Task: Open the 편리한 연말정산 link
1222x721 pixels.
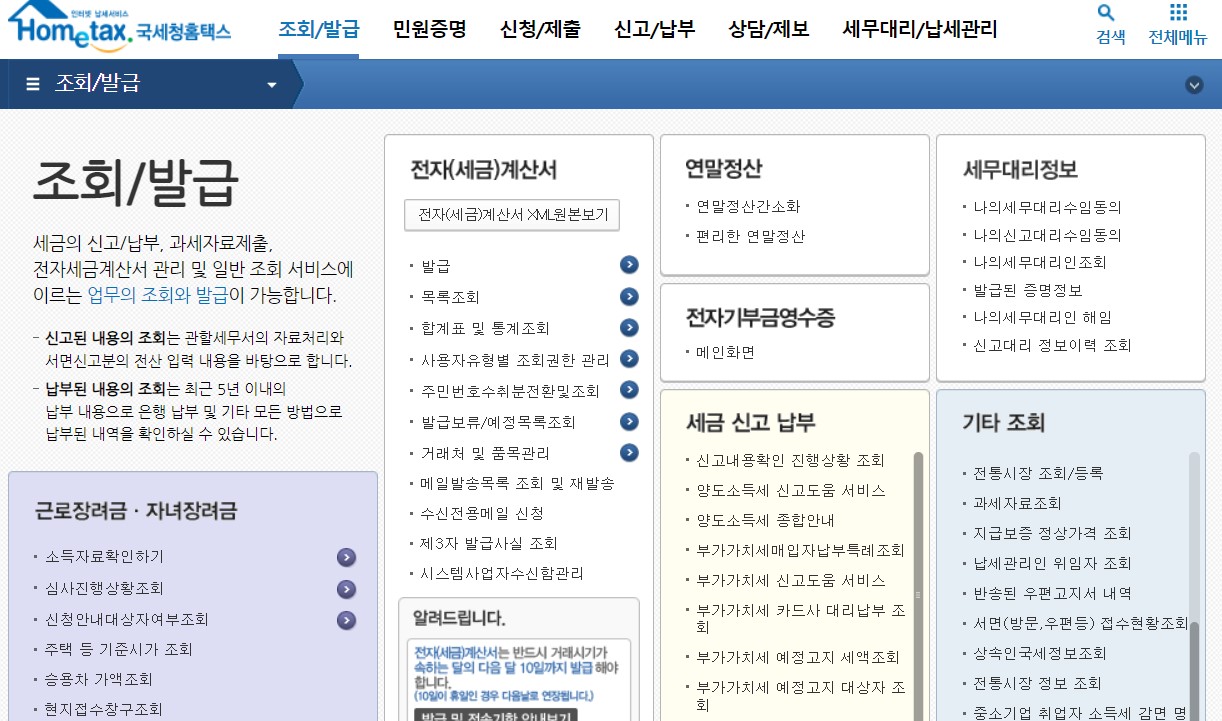Action: 750,236
